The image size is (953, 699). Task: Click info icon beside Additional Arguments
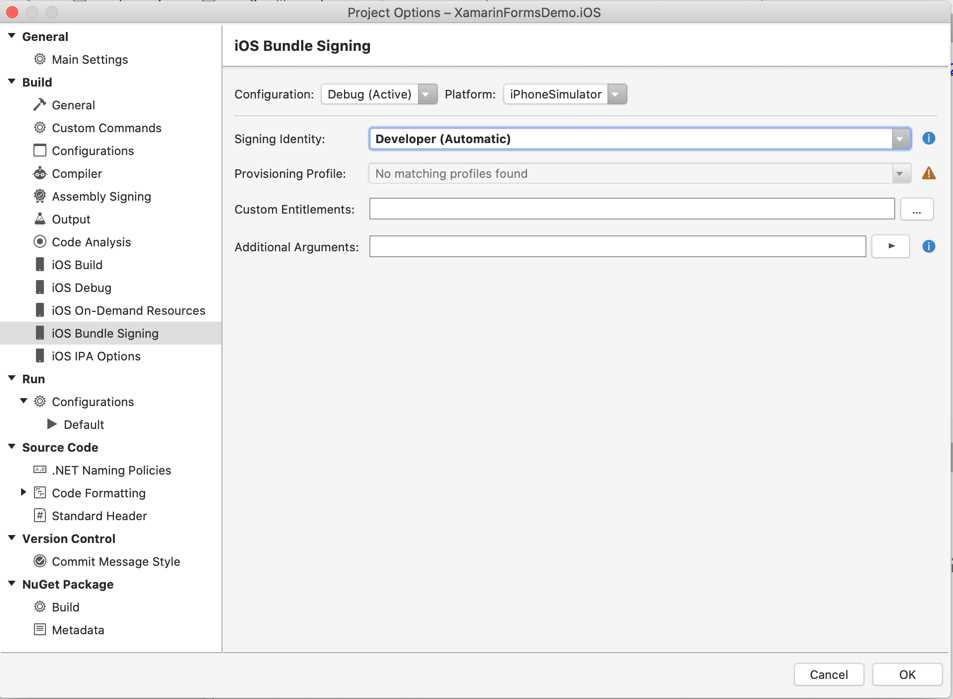(928, 246)
